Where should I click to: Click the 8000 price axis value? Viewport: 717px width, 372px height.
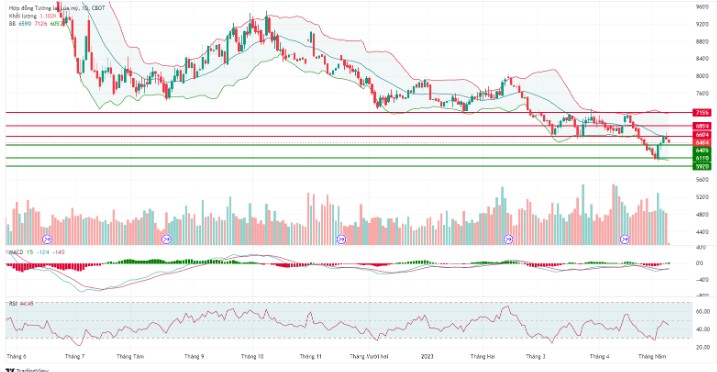[x=702, y=76]
